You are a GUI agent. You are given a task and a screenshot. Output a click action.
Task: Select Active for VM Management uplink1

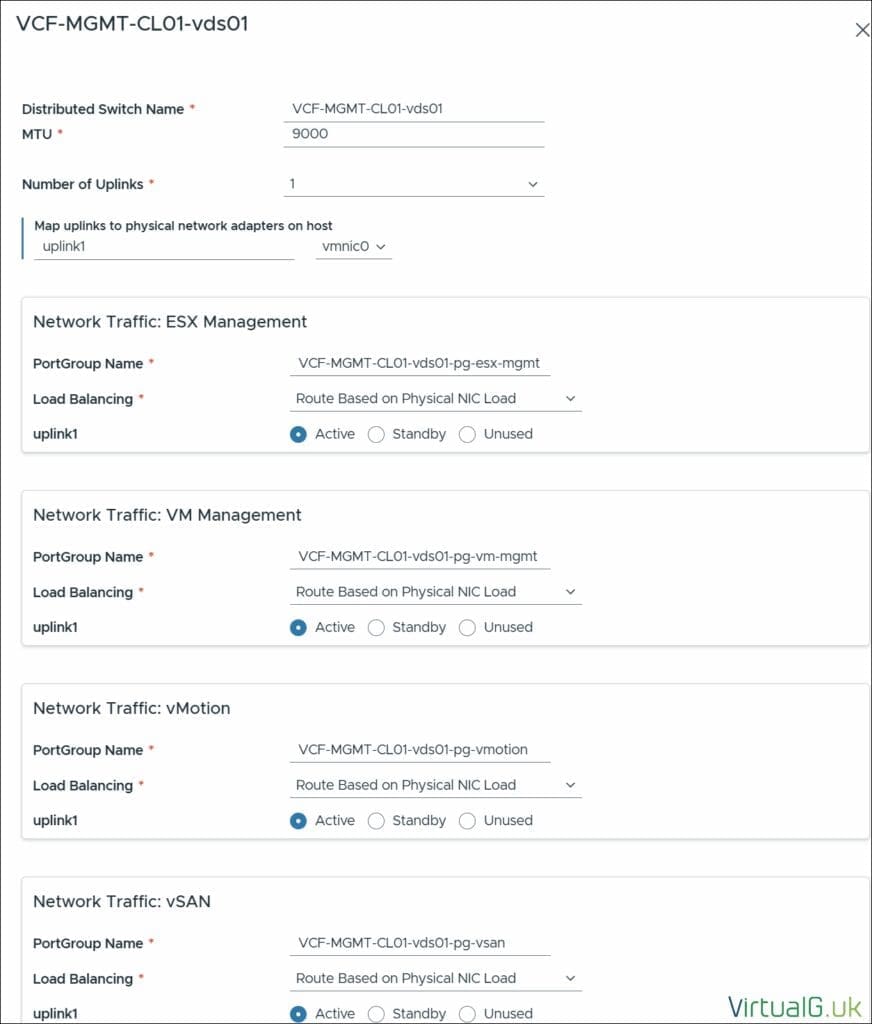[x=298, y=627]
